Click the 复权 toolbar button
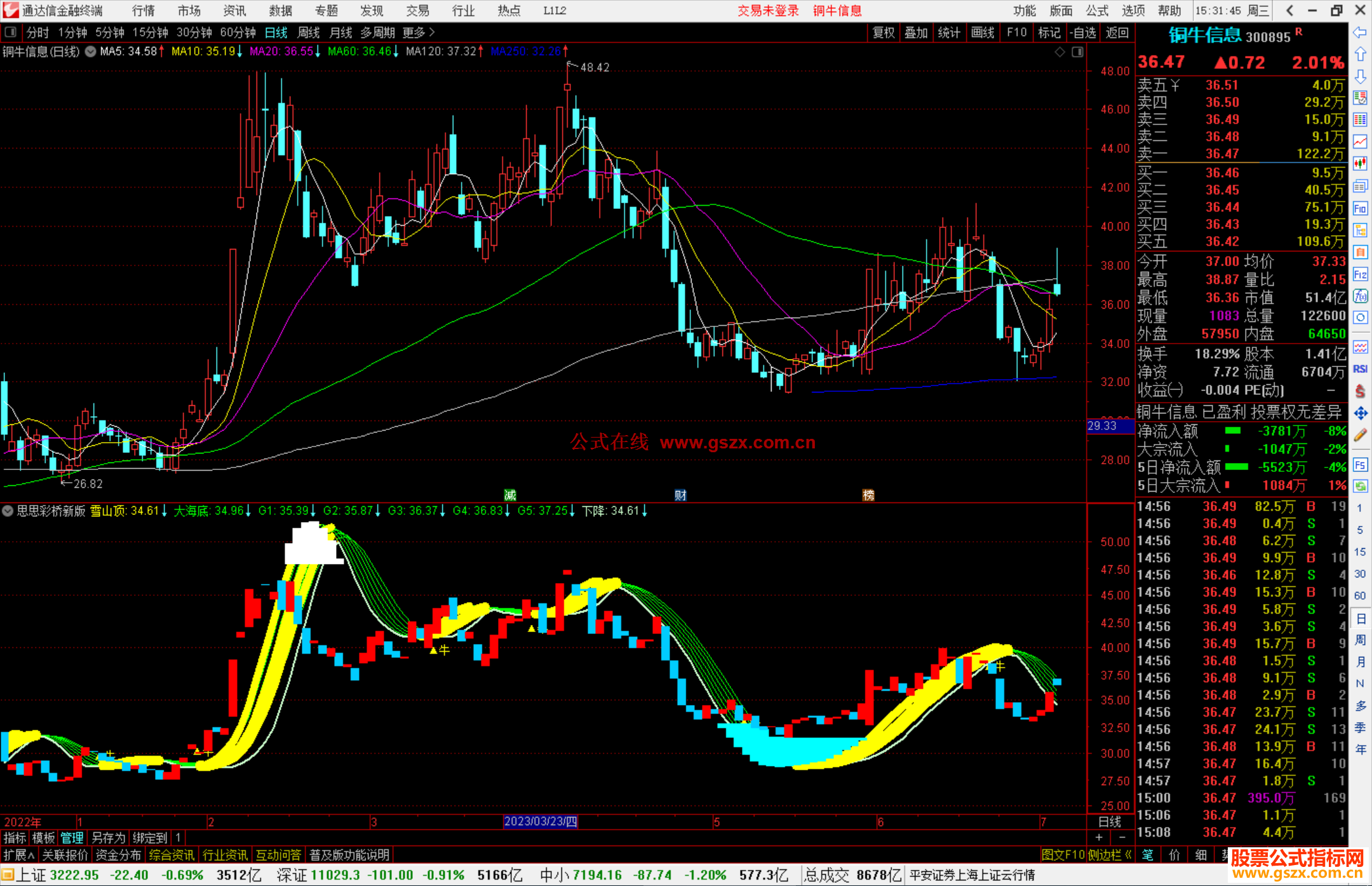The width and height of the screenshot is (1372, 886). click(884, 32)
